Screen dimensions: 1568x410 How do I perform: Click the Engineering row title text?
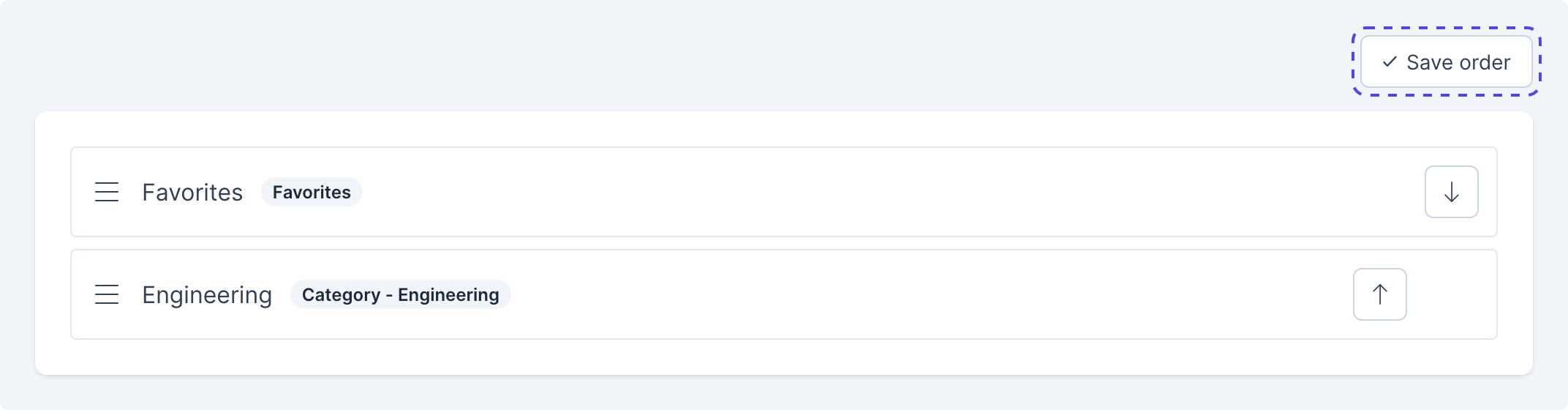pos(207,295)
